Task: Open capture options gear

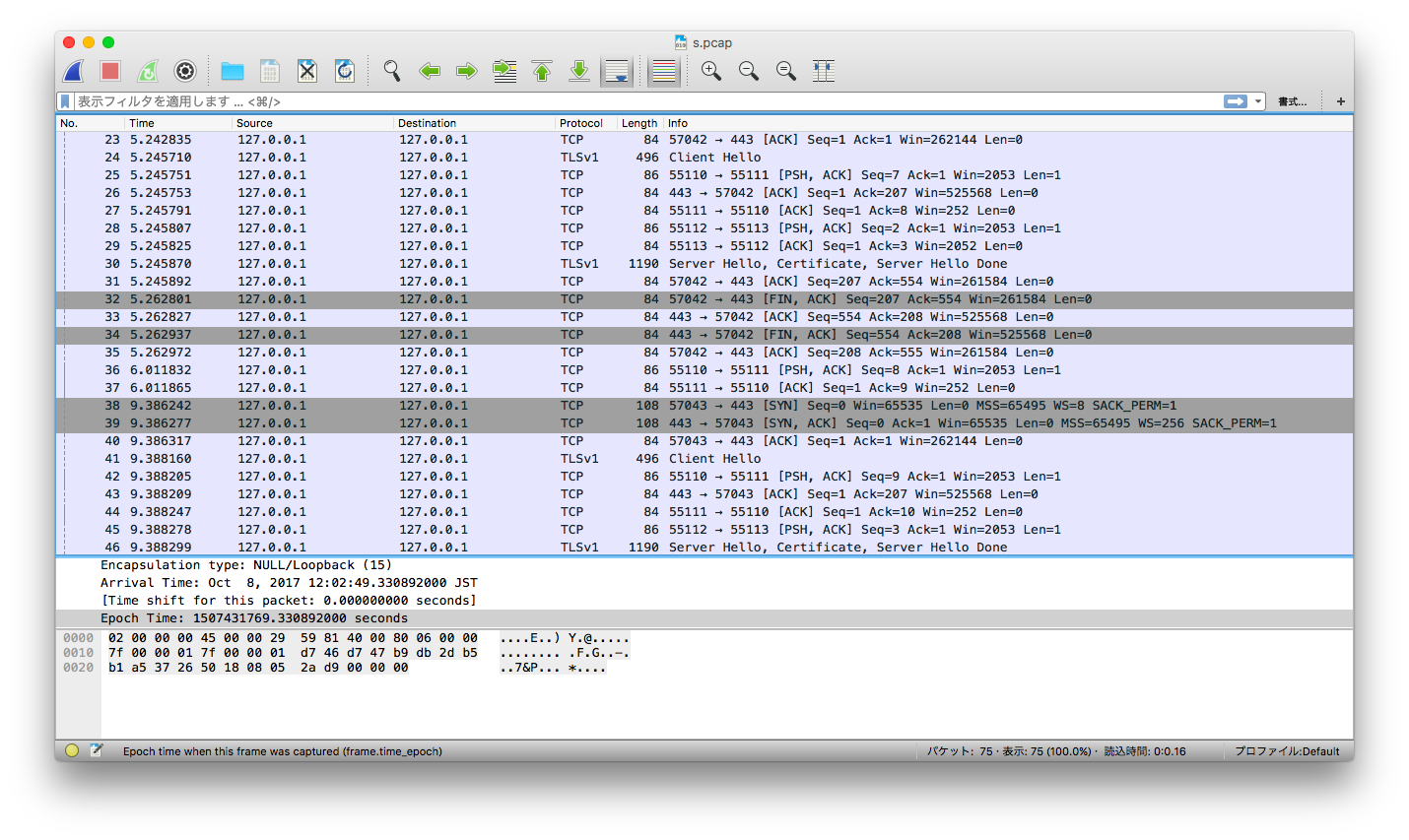Action: tap(185, 71)
